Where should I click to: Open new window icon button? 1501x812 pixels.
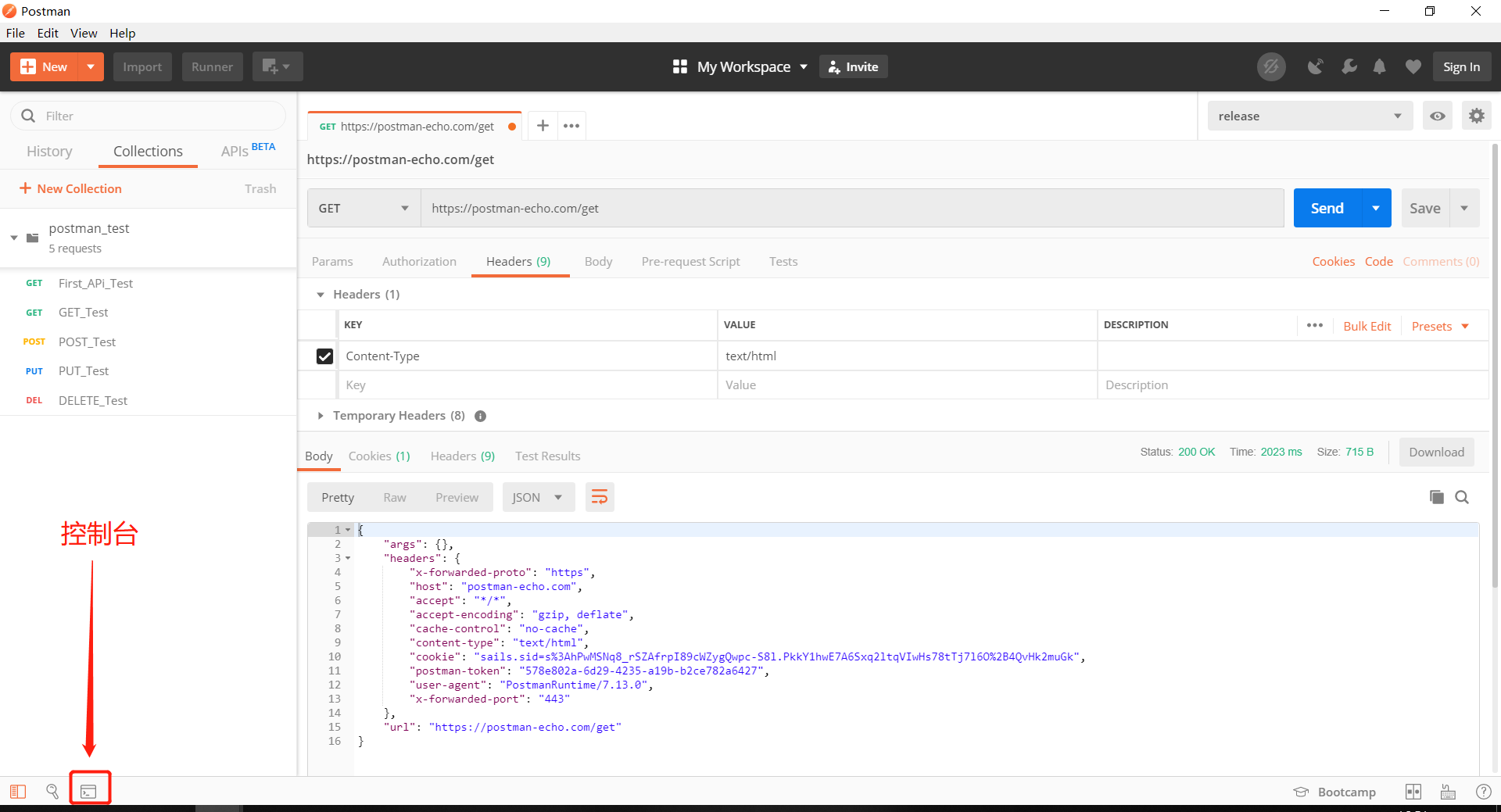[277, 66]
